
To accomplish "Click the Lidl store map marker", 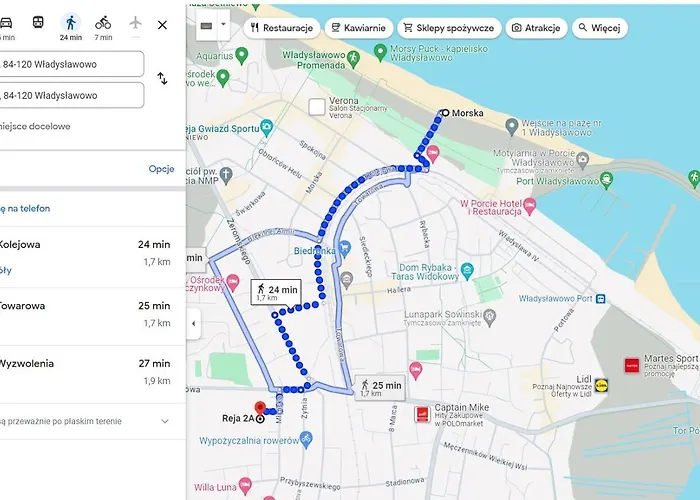I will tap(602, 383).
